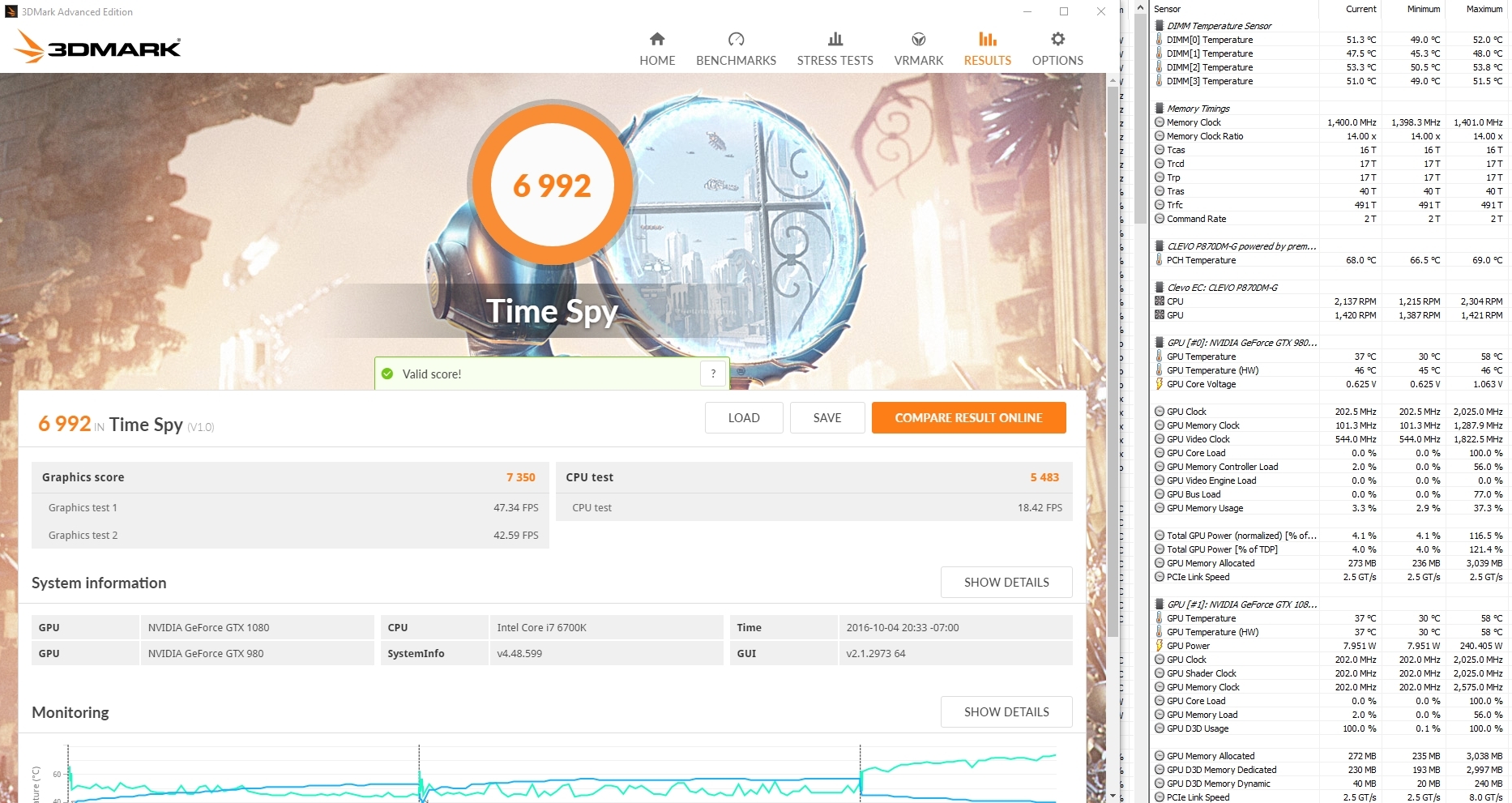Image resolution: width=1512 pixels, height=803 pixels.
Task: Click the DIMM[0] Temperature thermometer icon
Action: coord(1160,40)
